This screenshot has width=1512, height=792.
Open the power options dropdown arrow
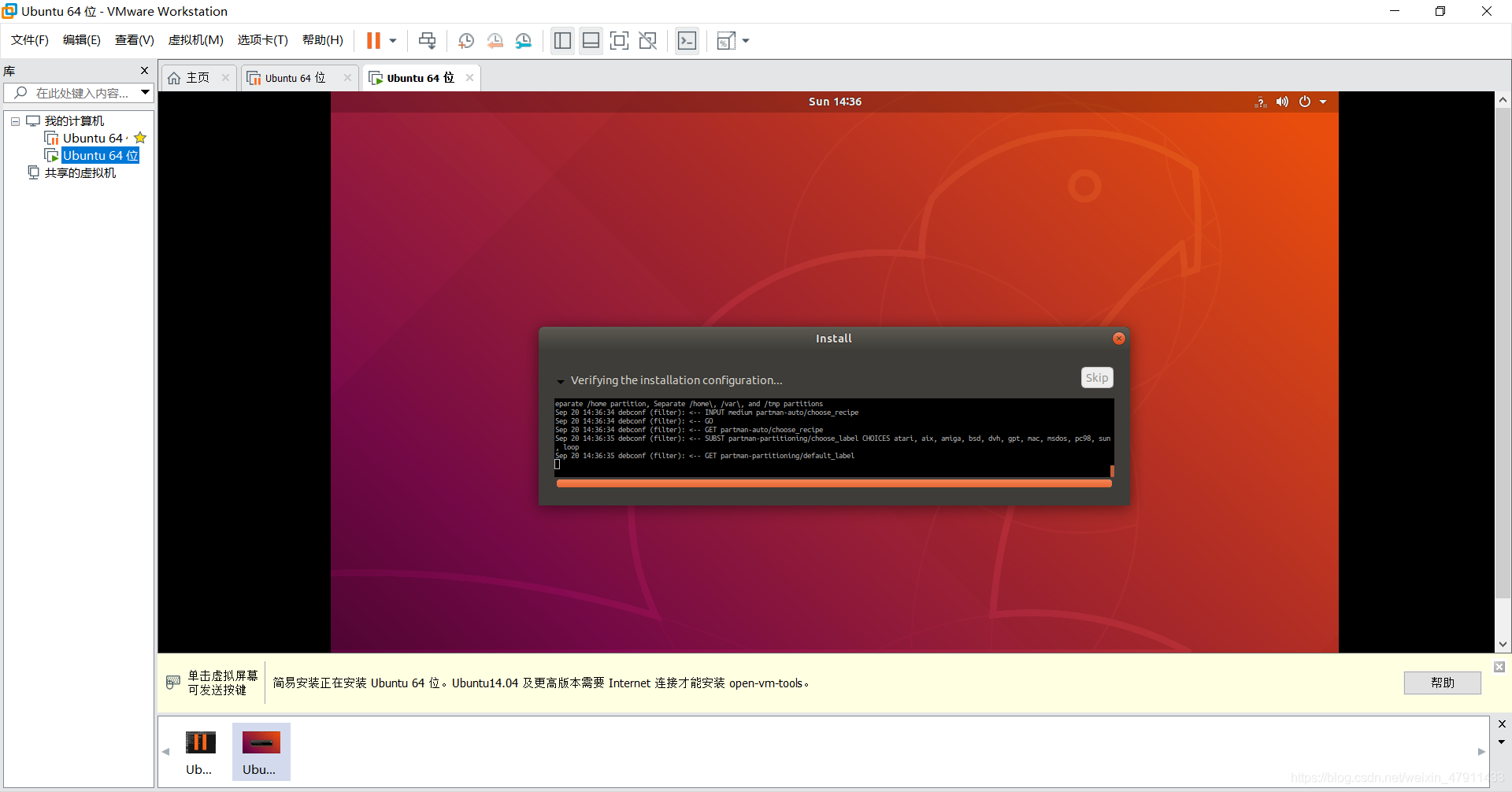393,40
